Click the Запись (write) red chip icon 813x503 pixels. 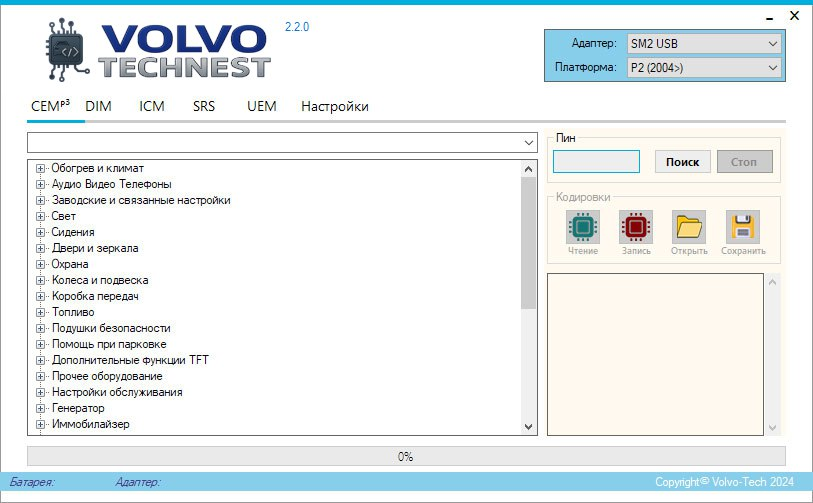pyautogui.click(x=636, y=227)
